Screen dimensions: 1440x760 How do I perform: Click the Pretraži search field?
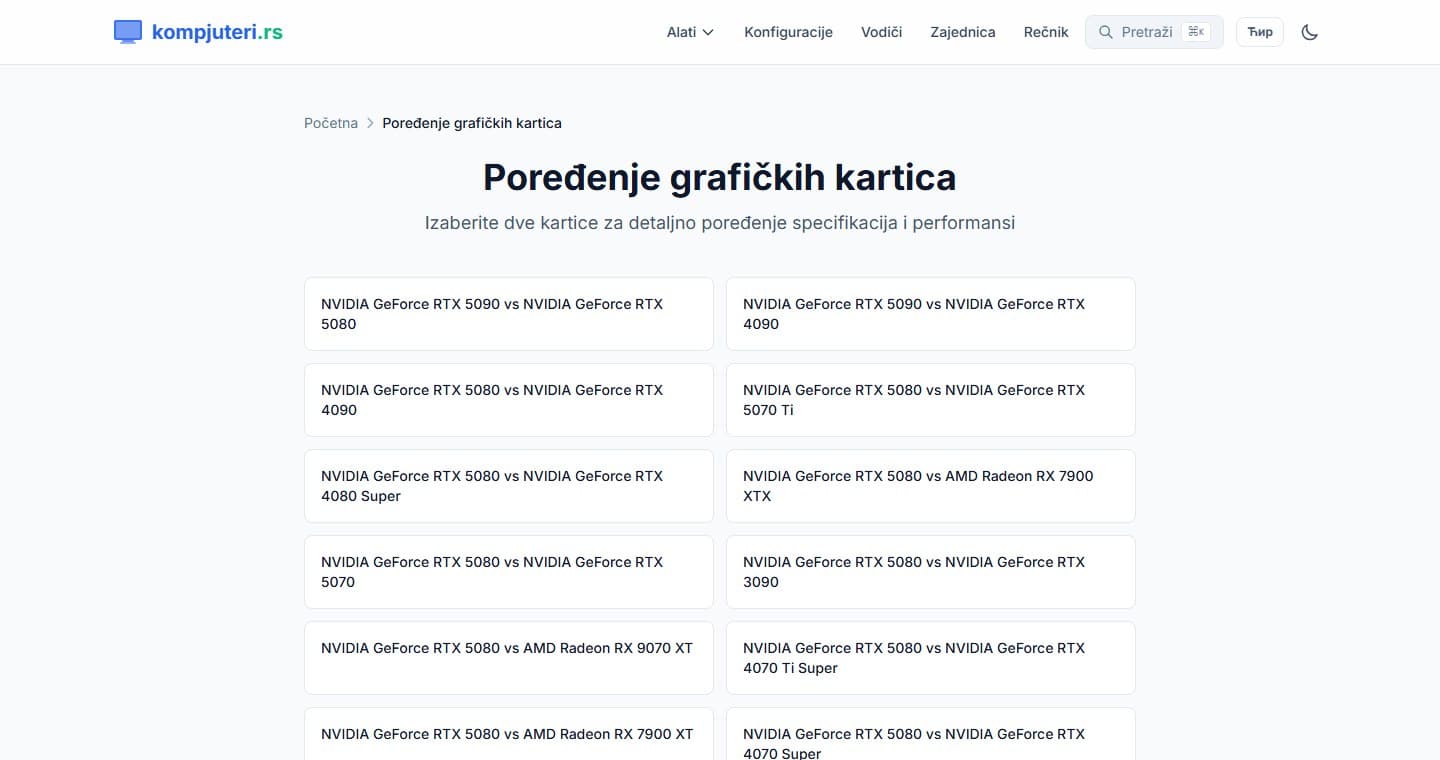click(x=1154, y=32)
